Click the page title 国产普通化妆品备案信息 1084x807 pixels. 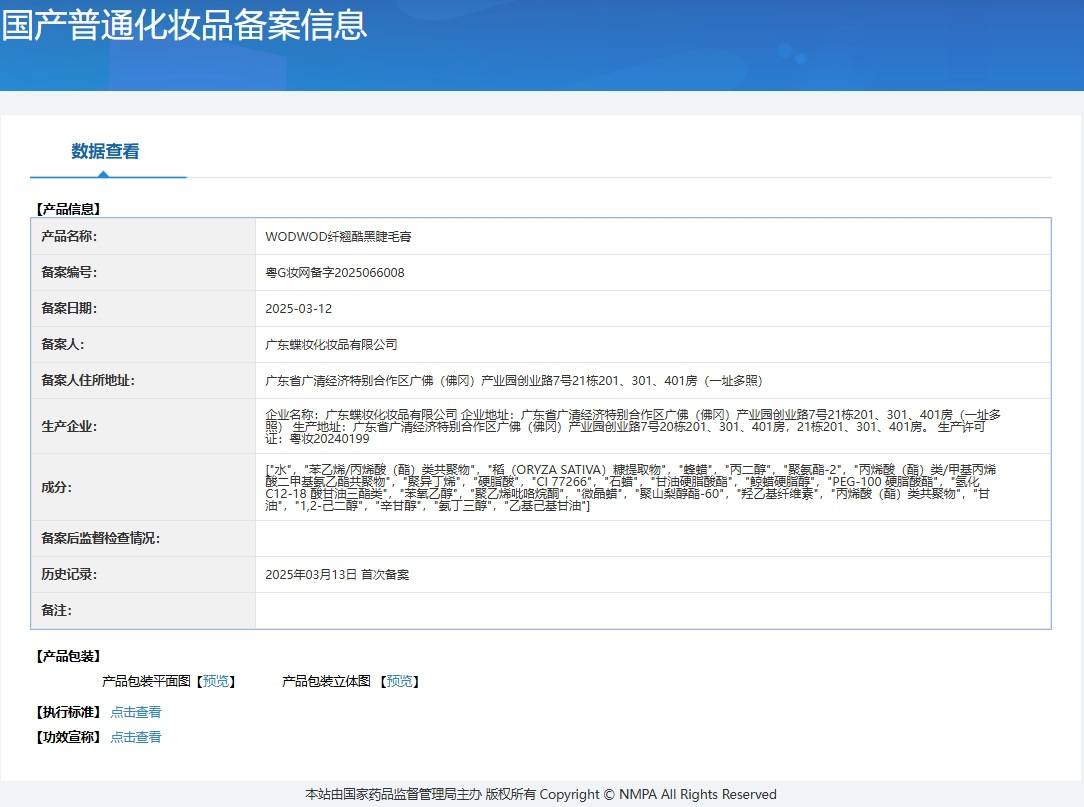pyautogui.click(x=184, y=25)
